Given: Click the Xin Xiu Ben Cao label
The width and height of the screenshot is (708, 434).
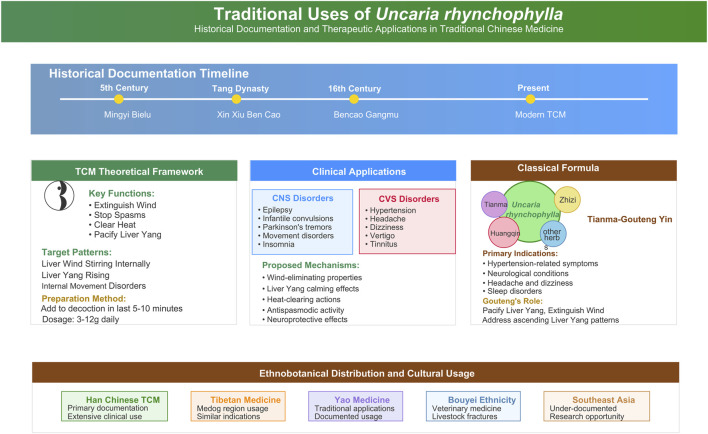Looking at the screenshot, I should point(248,115).
